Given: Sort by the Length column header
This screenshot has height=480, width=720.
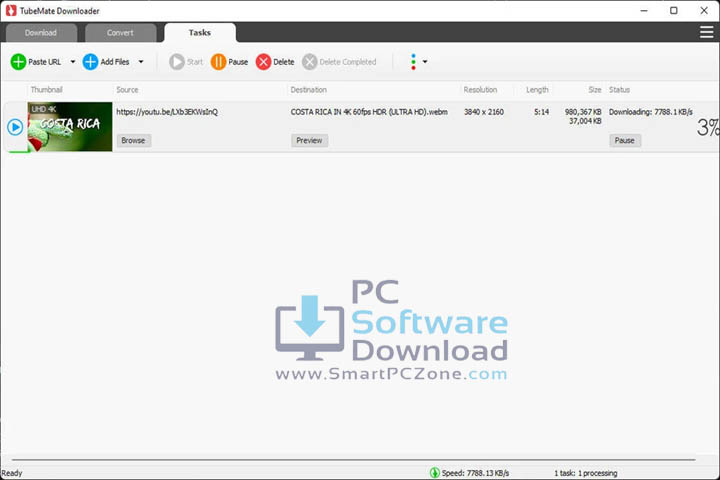Looking at the screenshot, I should click(x=537, y=90).
